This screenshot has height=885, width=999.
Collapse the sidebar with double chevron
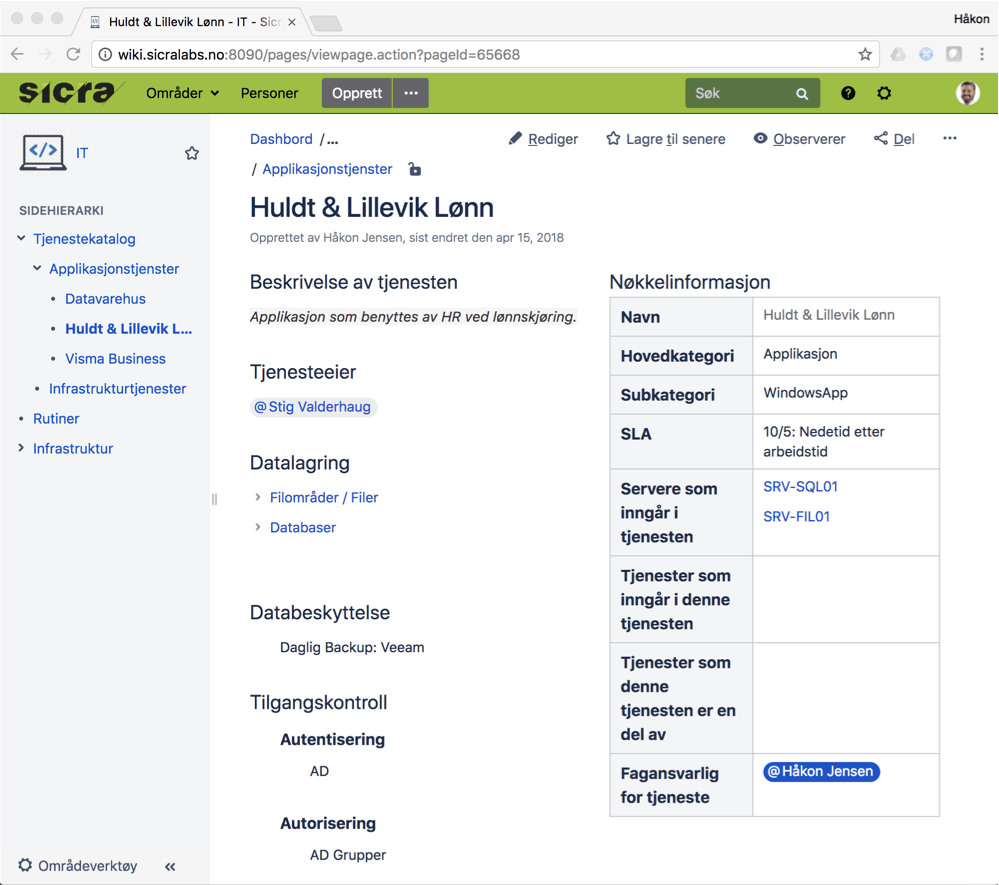click(170, 867)
